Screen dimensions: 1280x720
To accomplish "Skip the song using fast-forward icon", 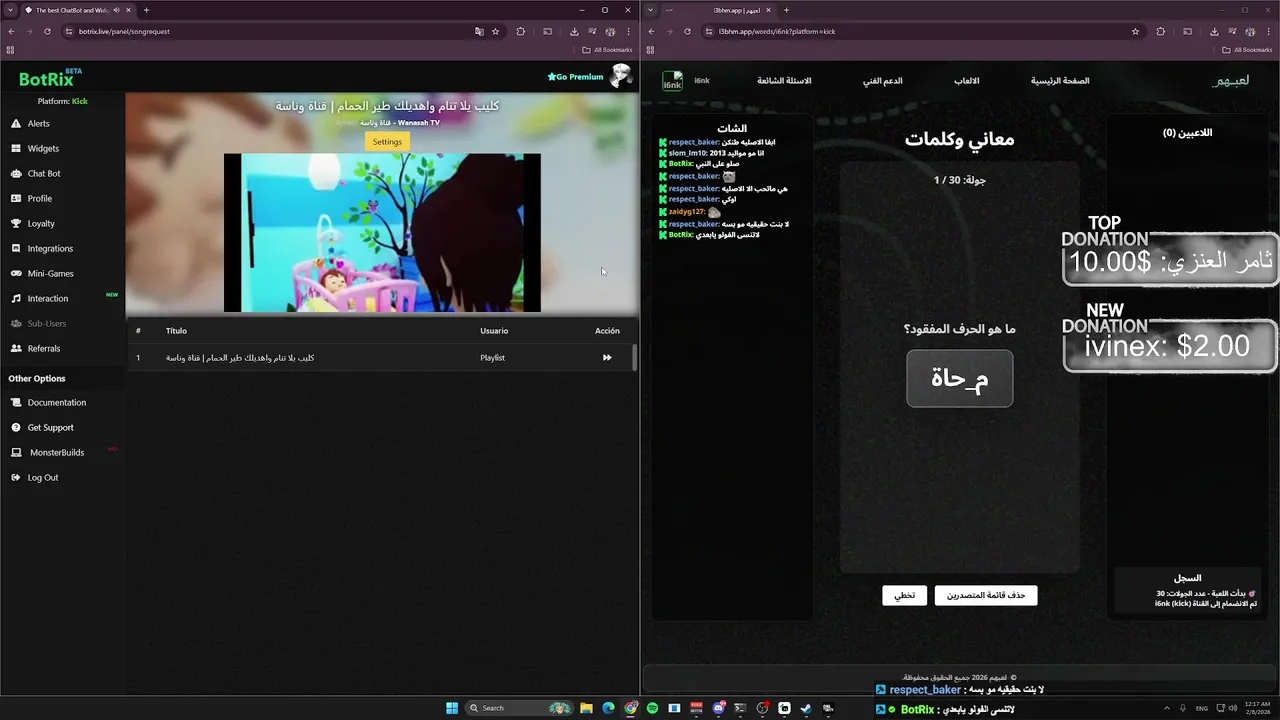I will (x=607, y=357).
